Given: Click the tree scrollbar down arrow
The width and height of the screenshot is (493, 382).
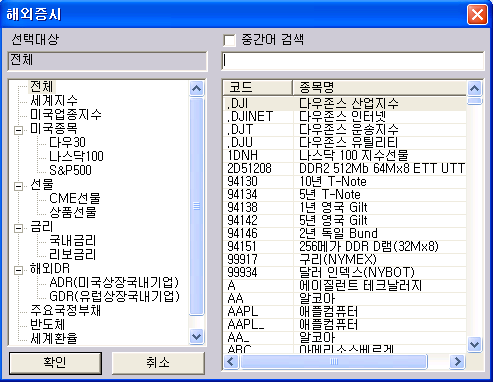Looking at the screenshot, I should (196, 337).
